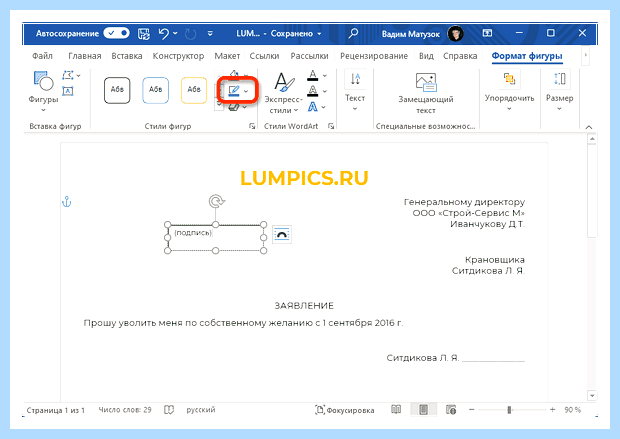This screenshot has width=620, height=439.
Task: Click the Draw Text Box icon
Action: [x=68, y=91]
